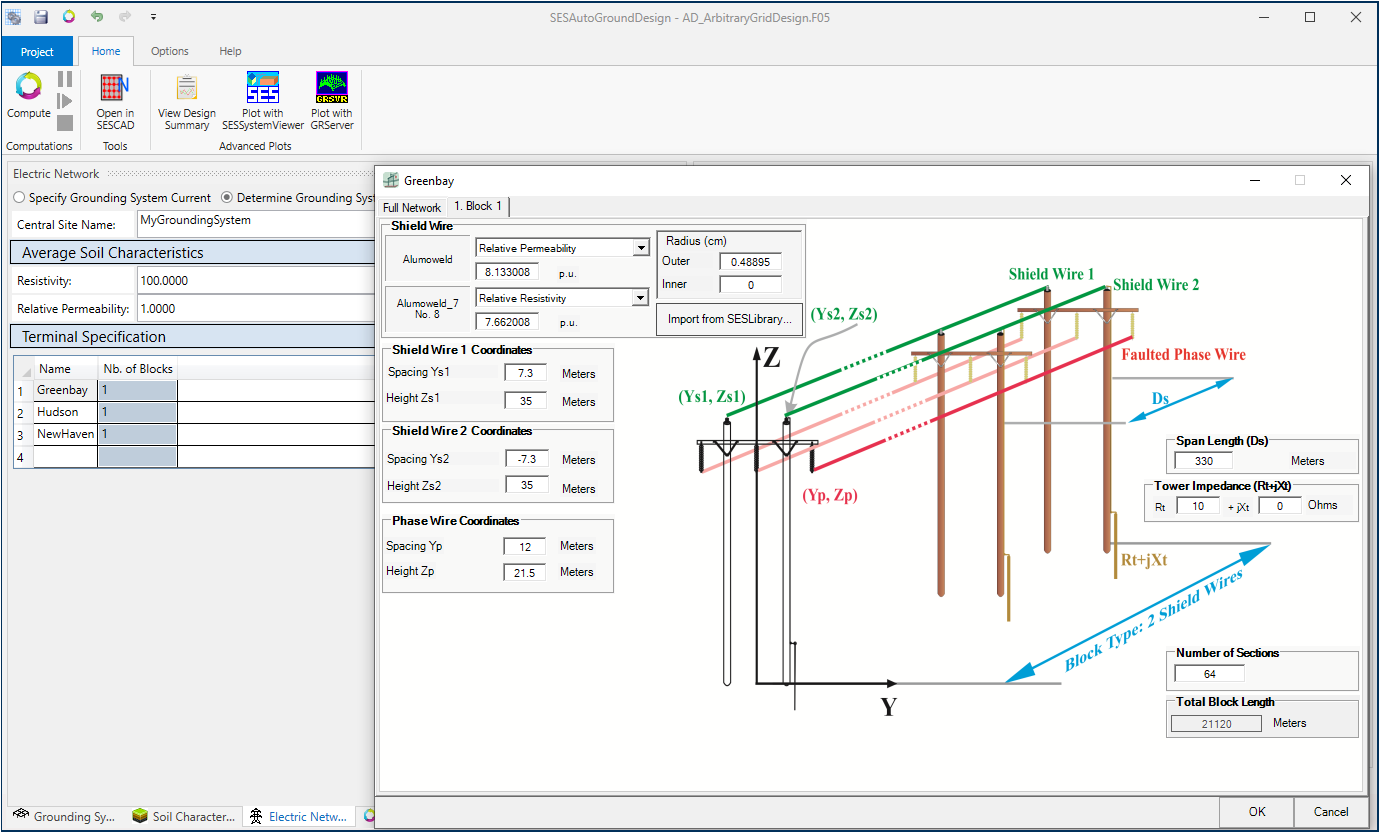The height and width of the screenshot is (832, 1379).
Task: Open the Customize Quick Access Toolbar arrow
Action: coord(153,17)
